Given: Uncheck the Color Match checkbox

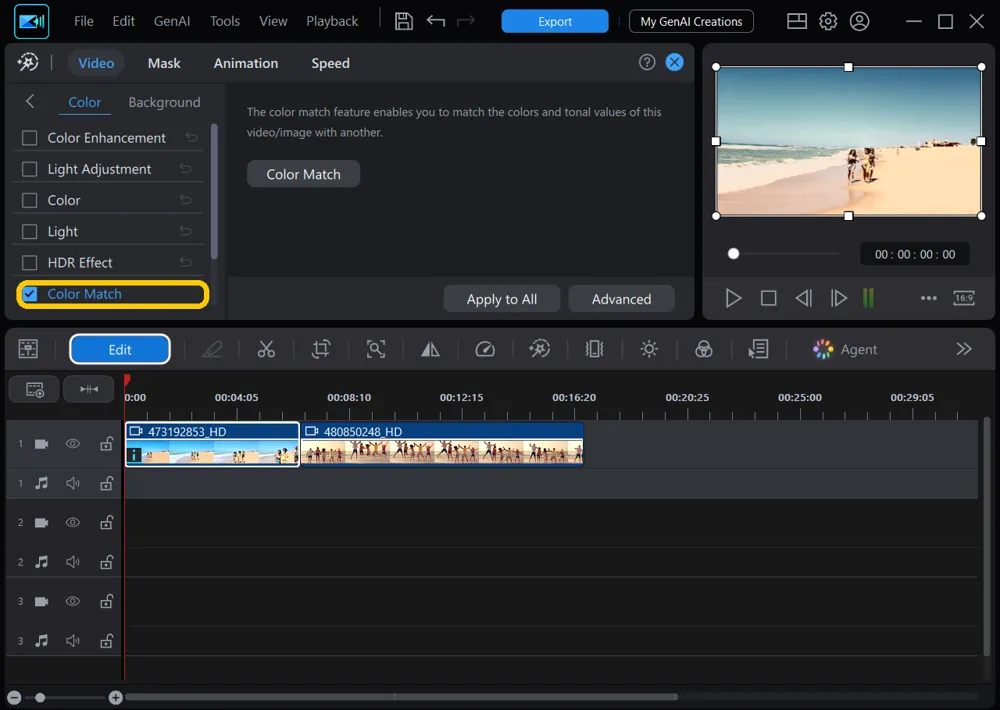Looking at the screenshot, I should [29, 294].
